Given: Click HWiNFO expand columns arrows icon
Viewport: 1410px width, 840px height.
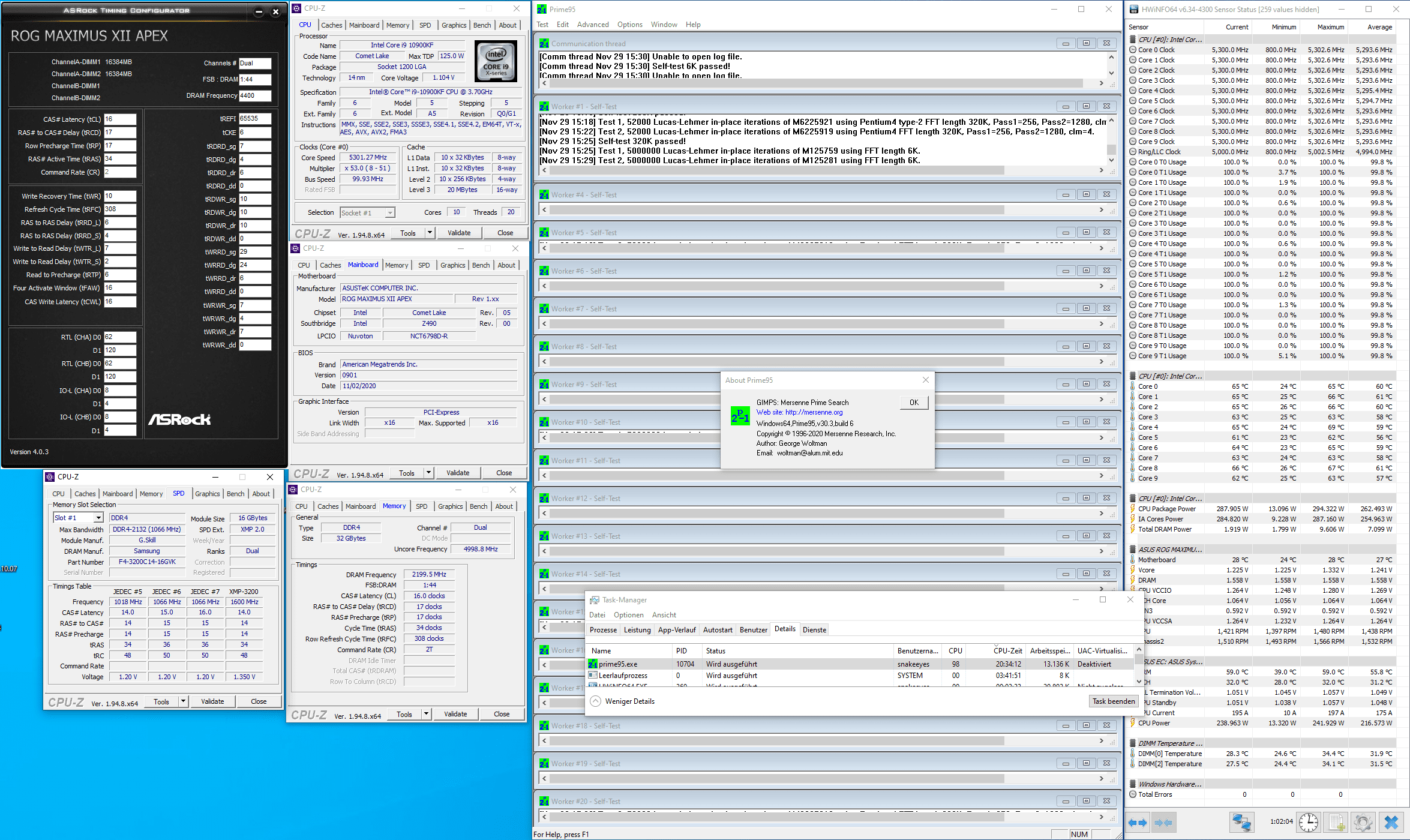Looking at the screenshot, I should [1137, 822].
